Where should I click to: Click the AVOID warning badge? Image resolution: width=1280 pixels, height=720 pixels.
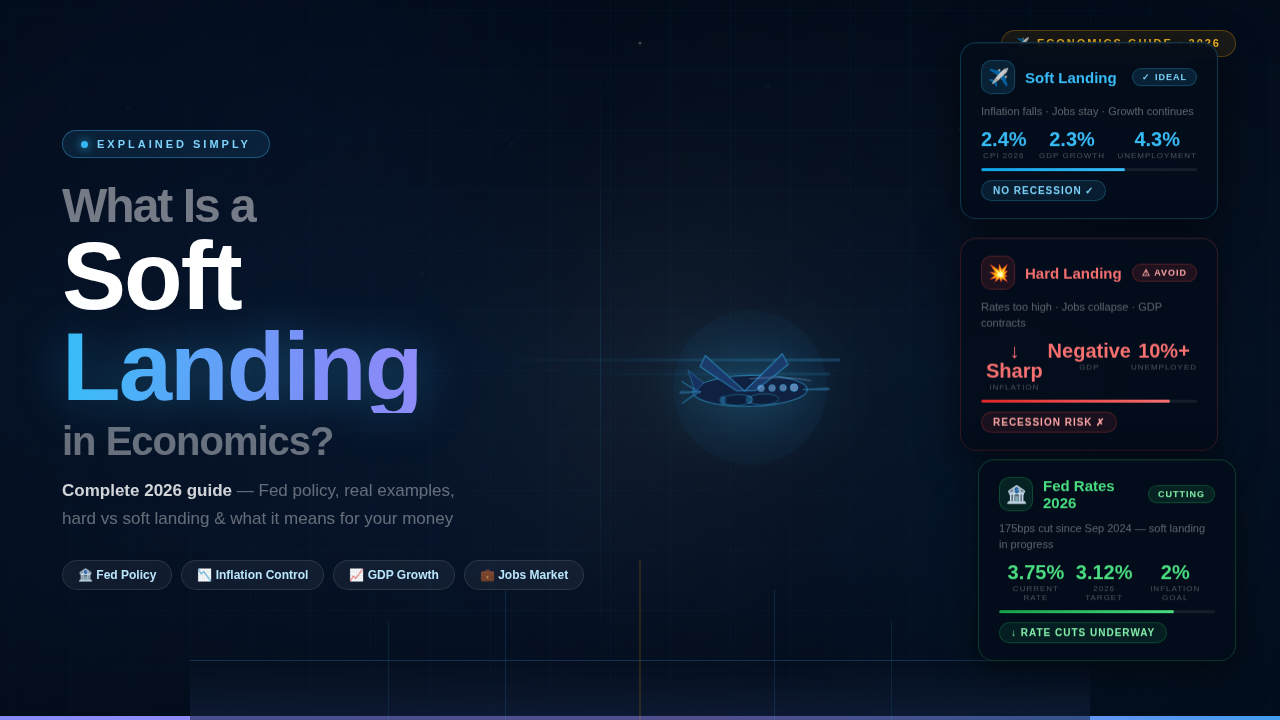[x=1164, y=273]
